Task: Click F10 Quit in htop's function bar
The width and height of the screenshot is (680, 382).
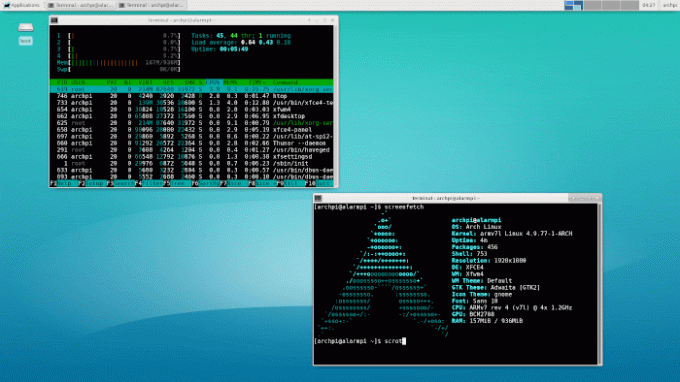Action: [x=319, y=183]
